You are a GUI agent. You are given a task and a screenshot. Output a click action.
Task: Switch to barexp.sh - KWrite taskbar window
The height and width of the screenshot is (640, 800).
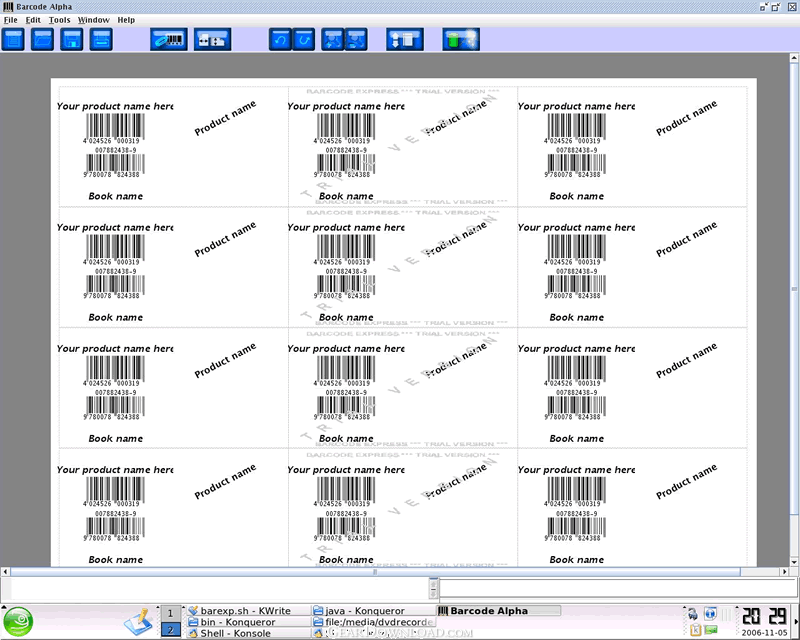pos(248,610)
